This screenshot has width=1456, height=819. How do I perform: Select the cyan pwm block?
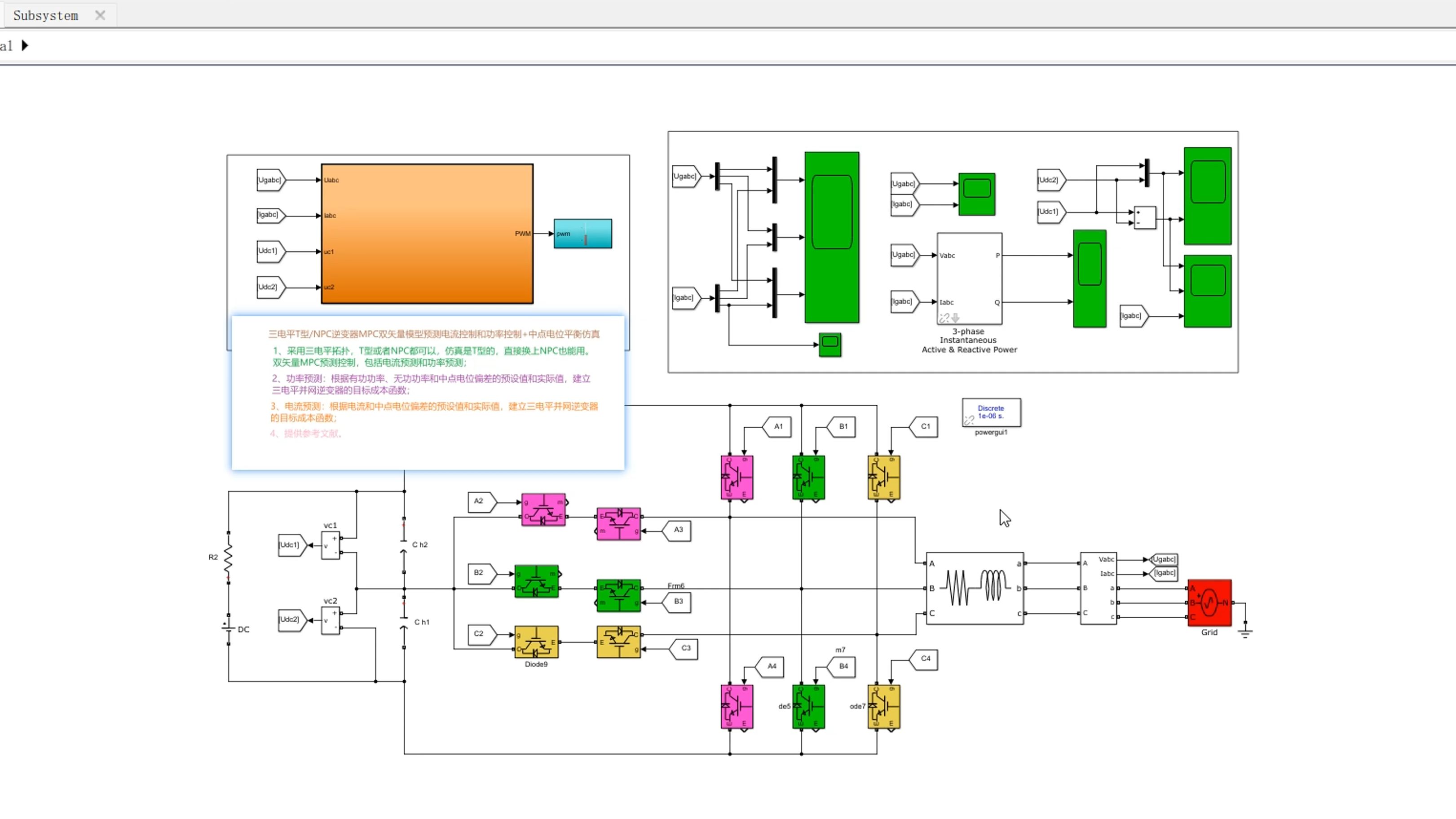click(x=582, y=234)
